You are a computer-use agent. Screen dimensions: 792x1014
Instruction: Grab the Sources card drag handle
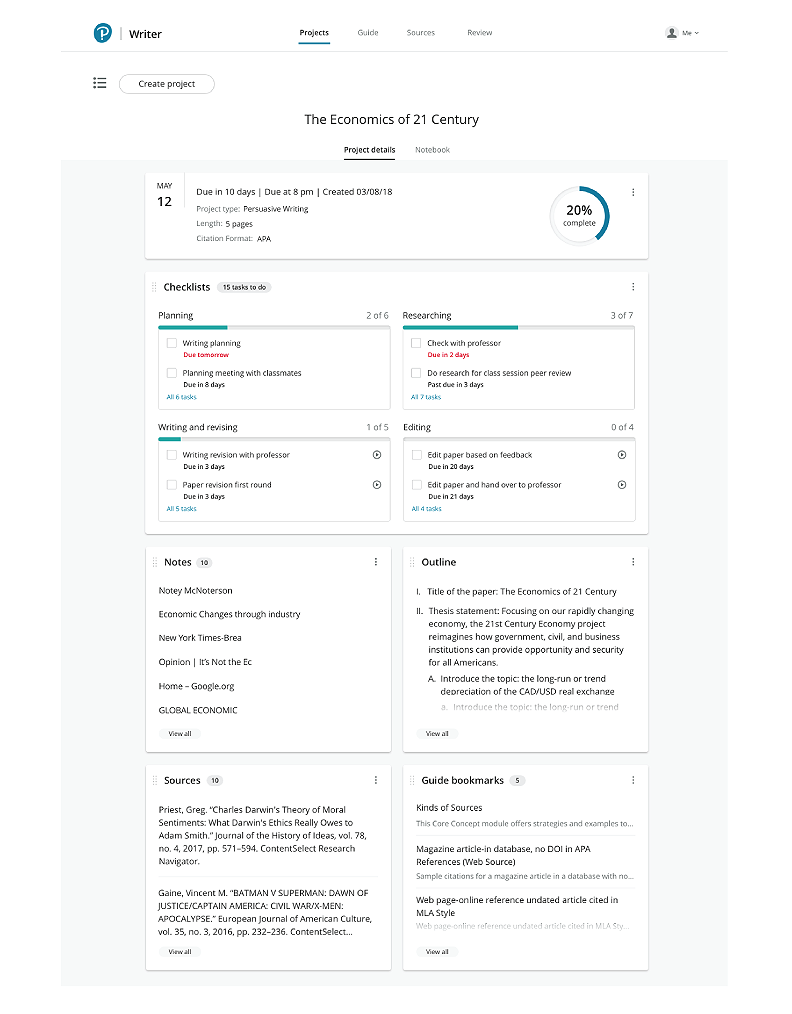point(155,781)
